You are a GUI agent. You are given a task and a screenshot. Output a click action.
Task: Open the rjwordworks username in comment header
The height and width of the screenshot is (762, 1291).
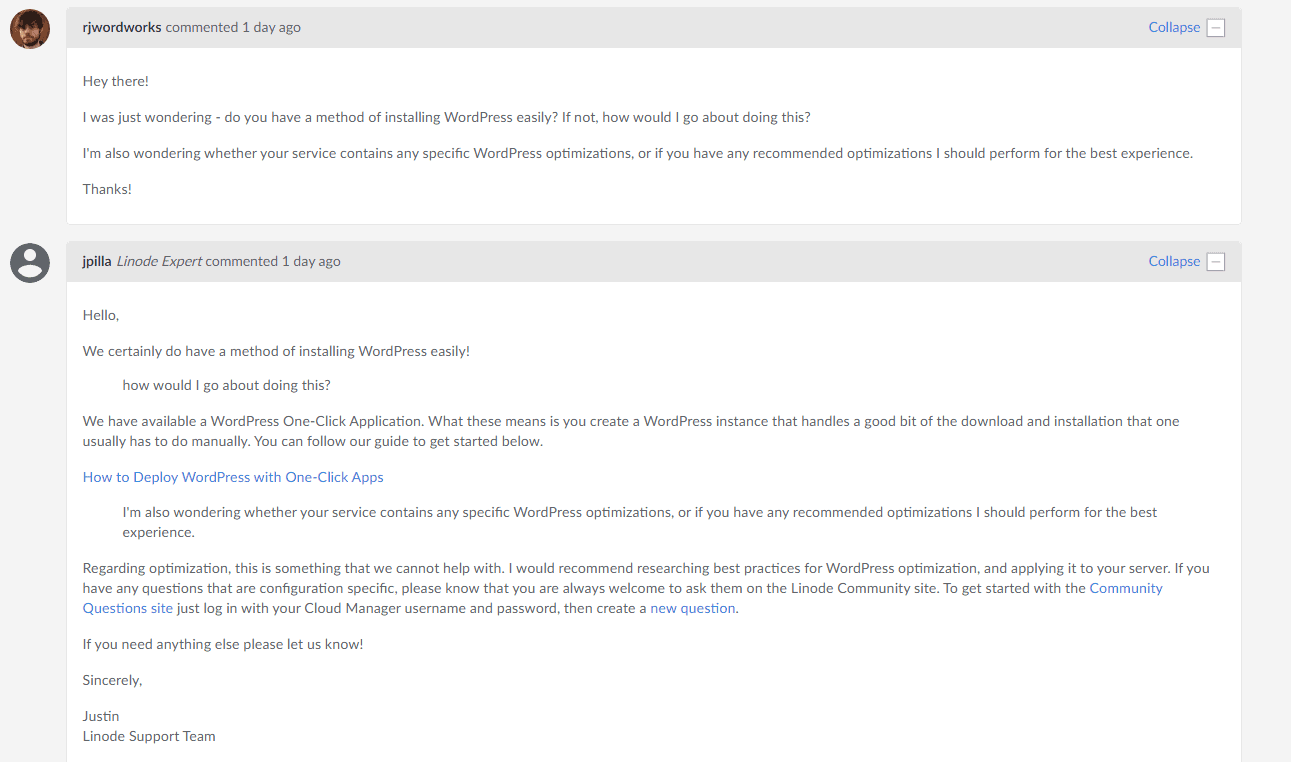point(122,27)
